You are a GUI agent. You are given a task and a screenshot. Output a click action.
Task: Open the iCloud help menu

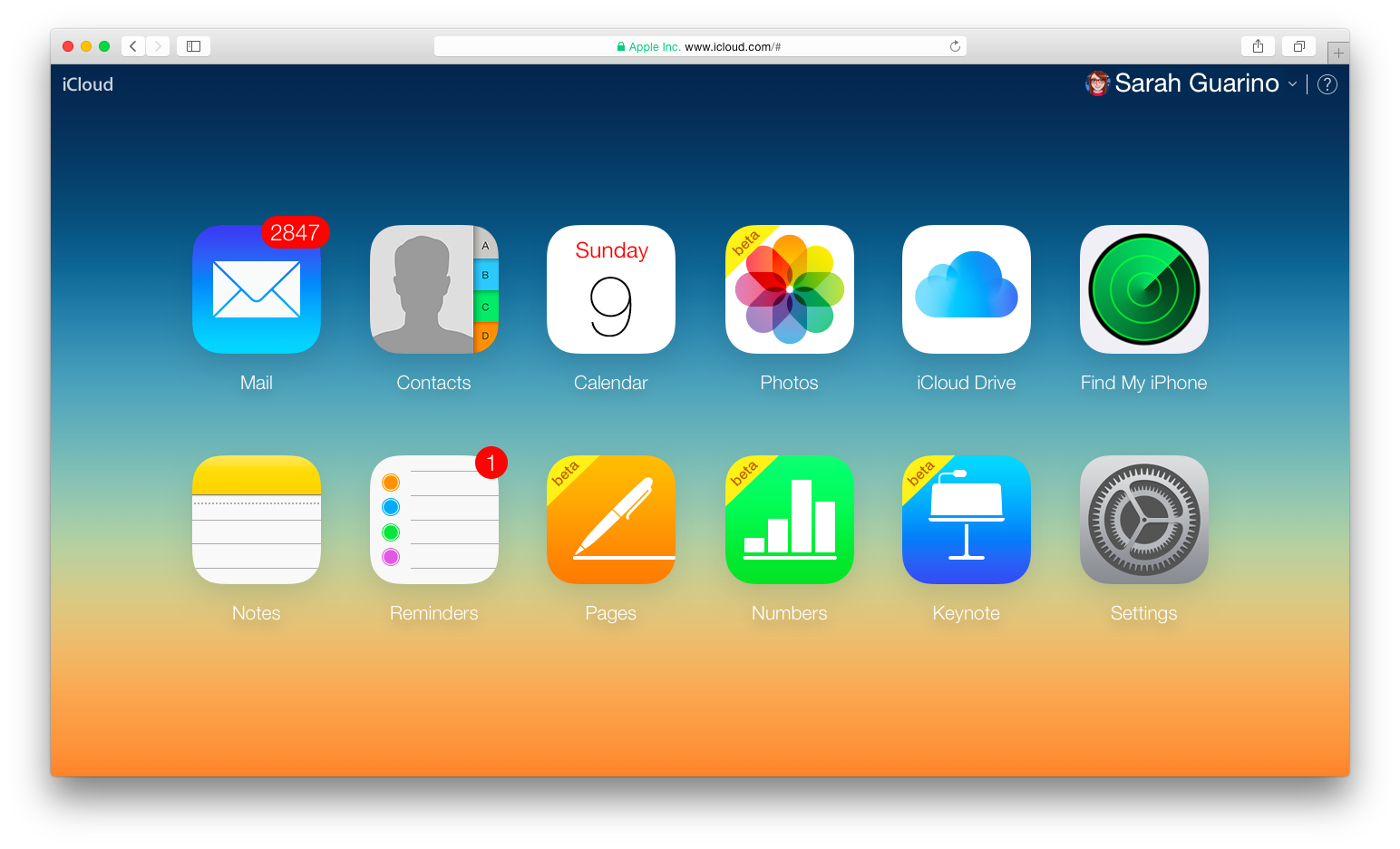coord(1327,83)
